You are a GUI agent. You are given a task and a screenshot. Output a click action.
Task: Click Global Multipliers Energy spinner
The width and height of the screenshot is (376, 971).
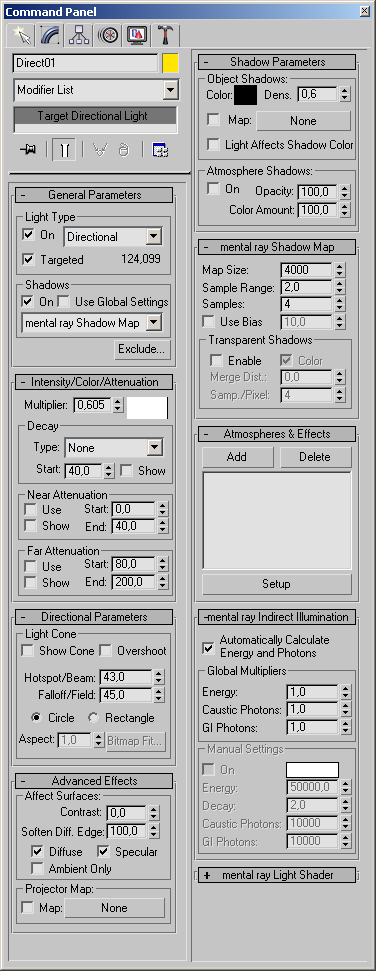pyautogui.click(x=346, y=692)
